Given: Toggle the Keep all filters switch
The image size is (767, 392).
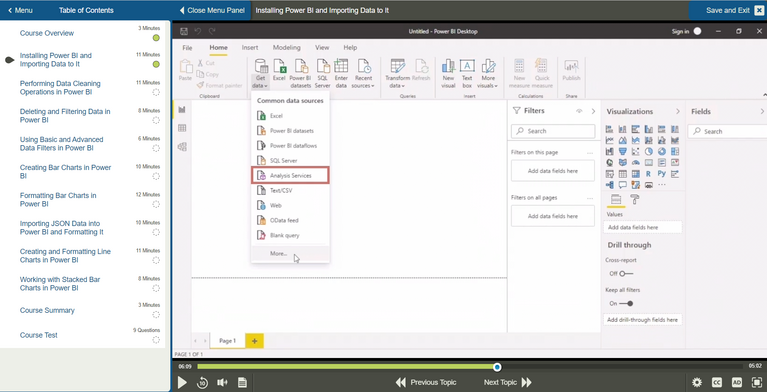Looking at the screenshot, I should [626, 303].
